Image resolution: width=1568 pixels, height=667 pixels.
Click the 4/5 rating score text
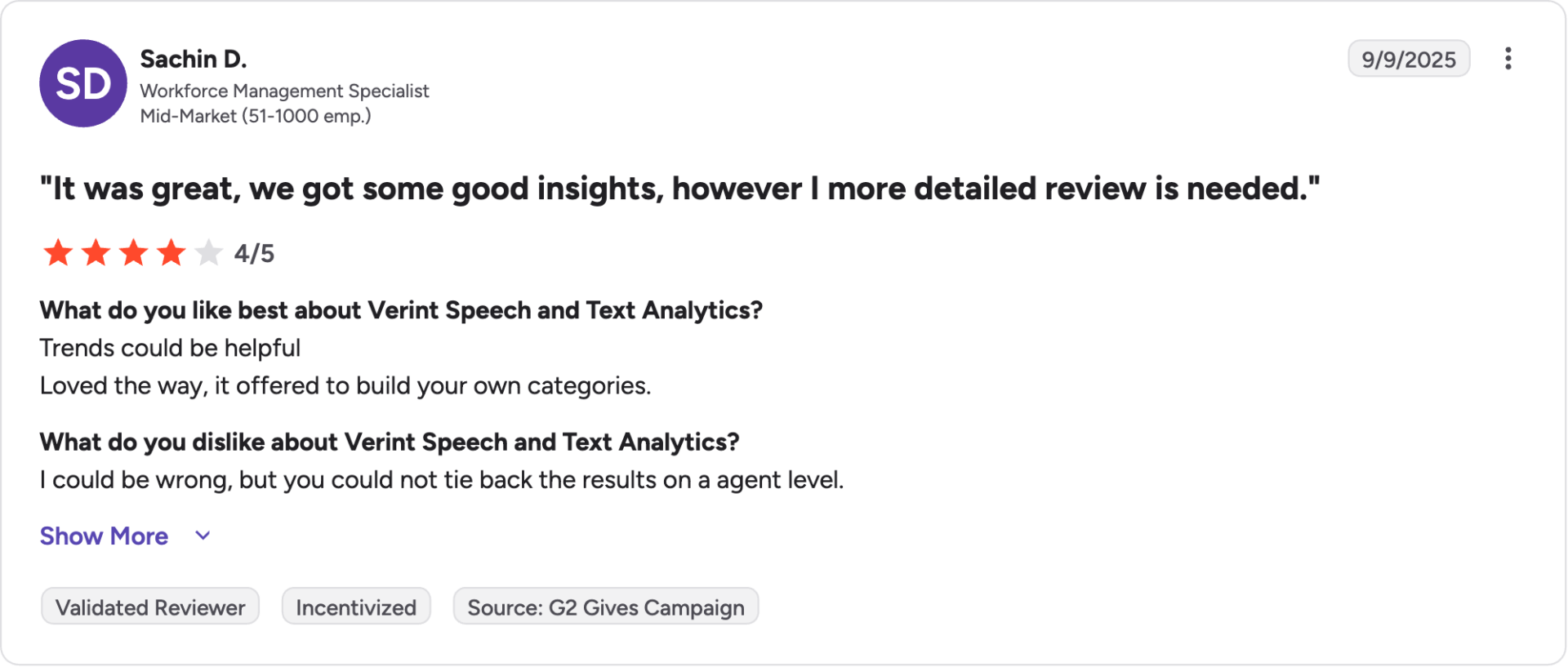pos(254,253)
